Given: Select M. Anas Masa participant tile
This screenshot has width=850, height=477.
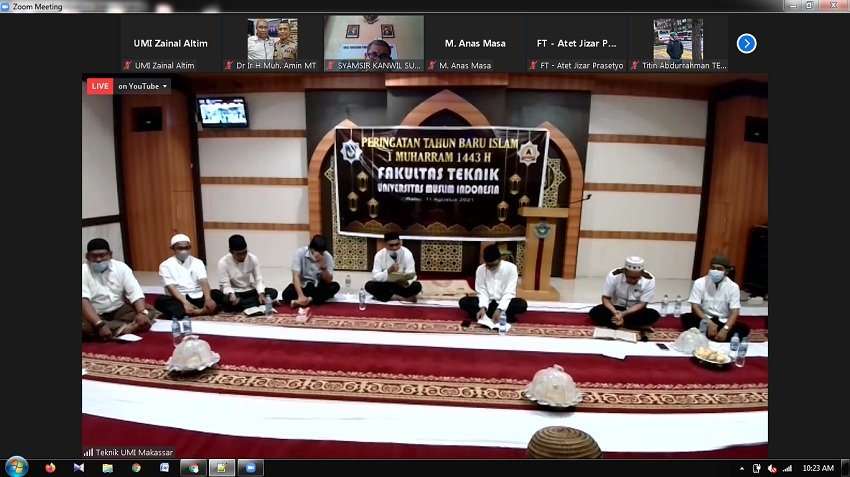Looking at the screenshot, I should click(x=475, y=43).
